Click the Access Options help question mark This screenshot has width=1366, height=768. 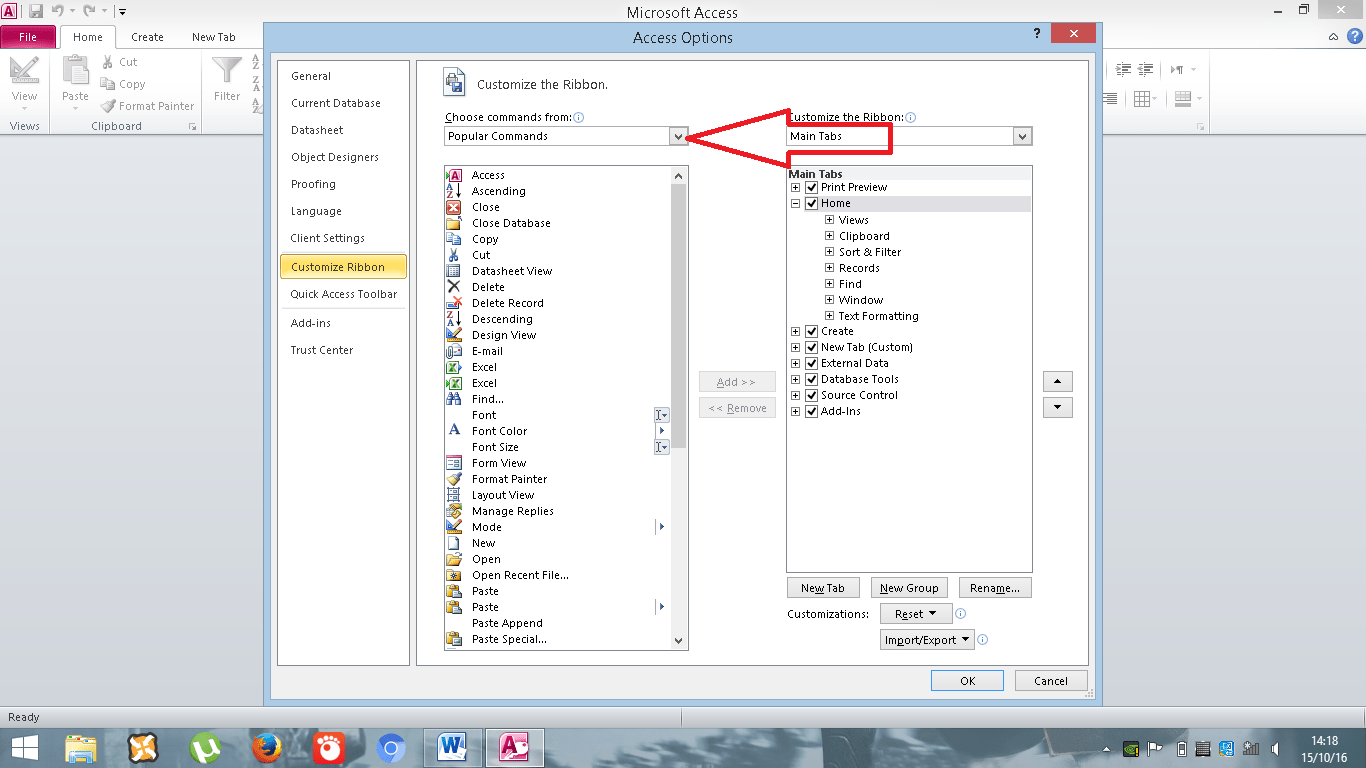[1036, 33]
